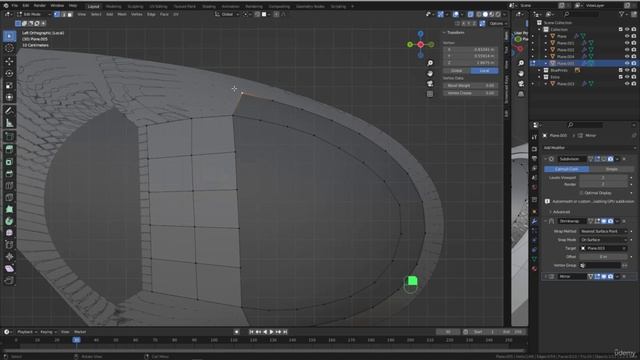
Task: Select the Loop Cut tool
Action: coord(9,185)
